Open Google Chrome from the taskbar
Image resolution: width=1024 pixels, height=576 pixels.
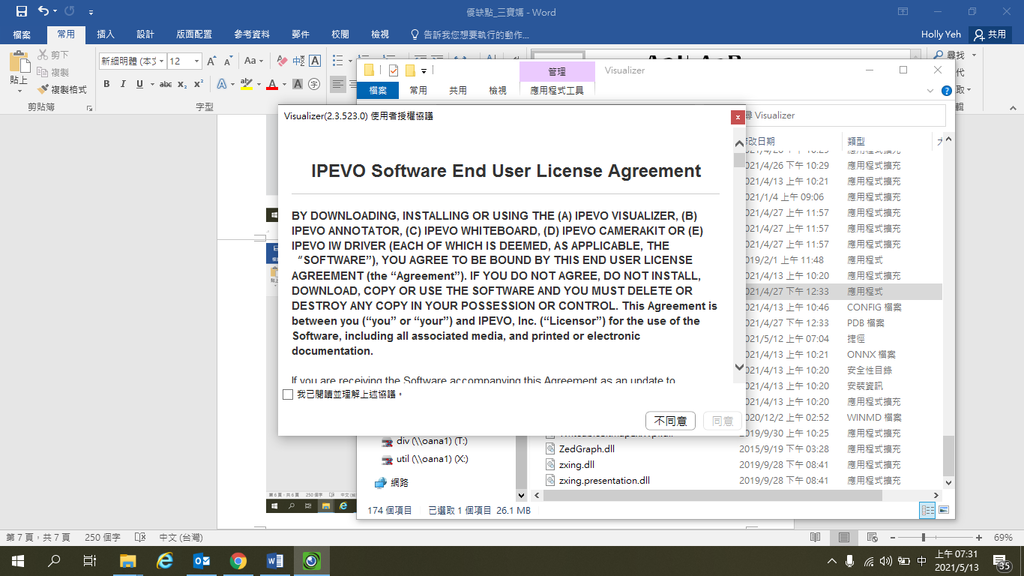238,561
